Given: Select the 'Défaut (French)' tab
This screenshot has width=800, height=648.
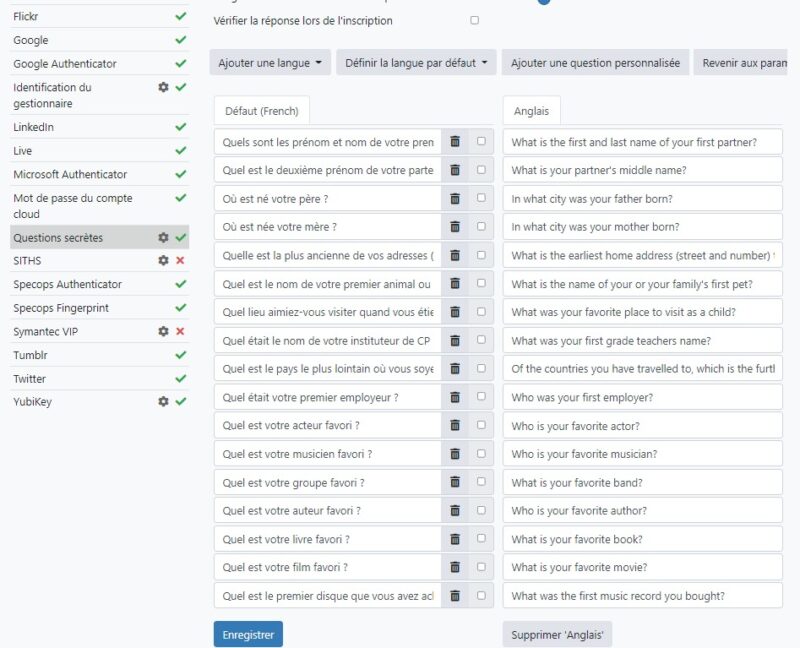Looking at the screenshot, I should point(261,111).
